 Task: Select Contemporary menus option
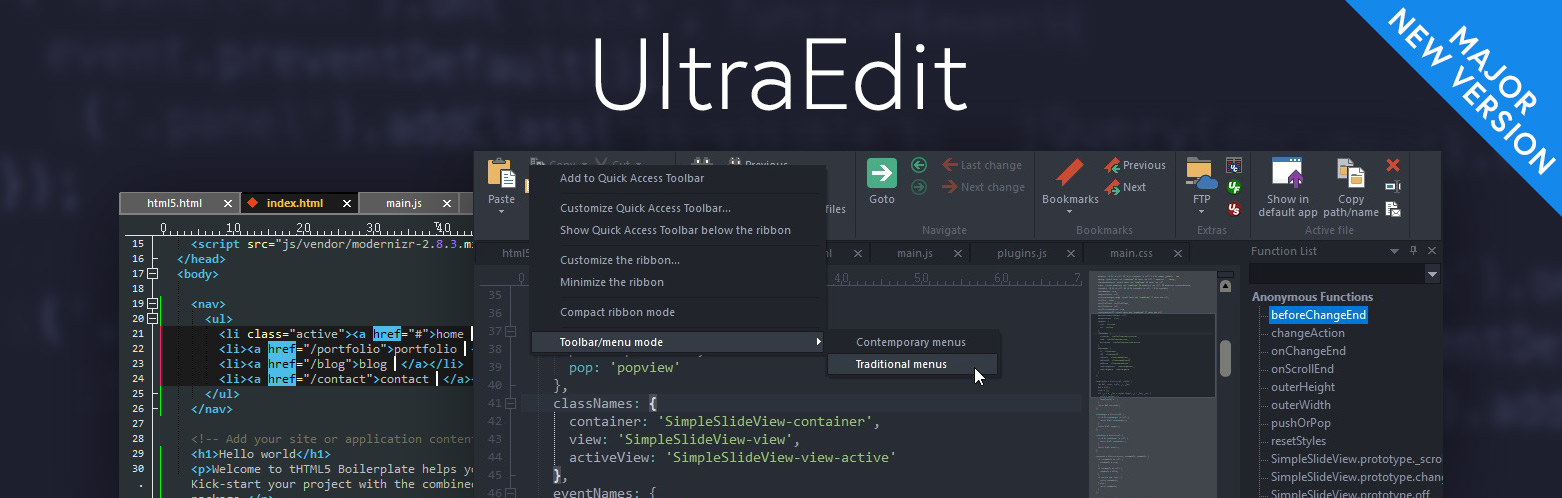click(x=913, y=342)
